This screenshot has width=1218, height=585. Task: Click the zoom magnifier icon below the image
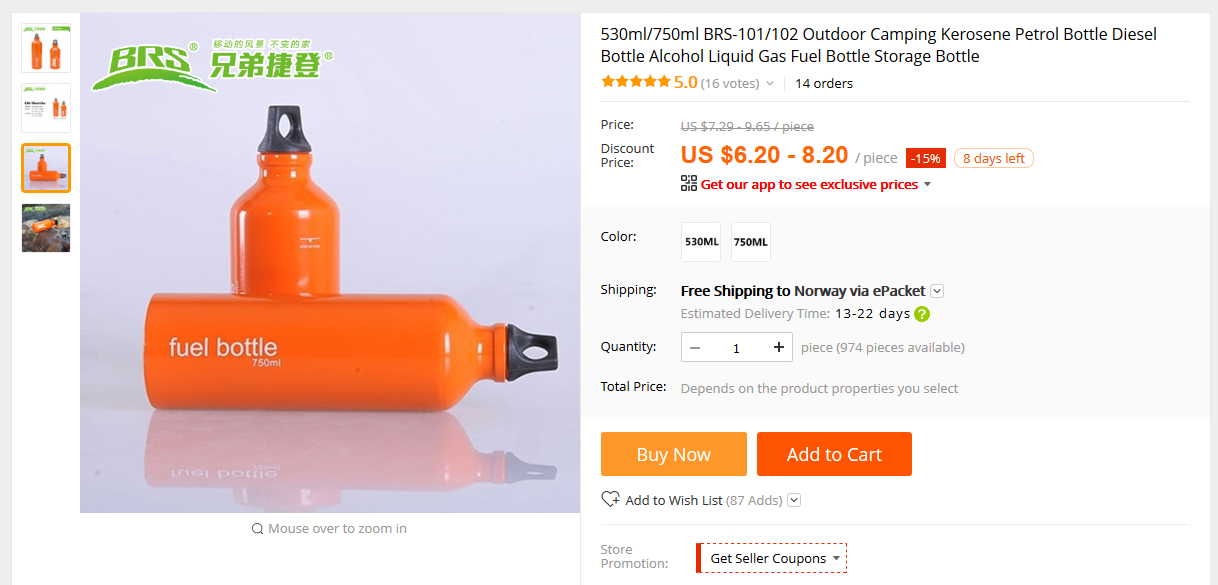tap(258, 528)
